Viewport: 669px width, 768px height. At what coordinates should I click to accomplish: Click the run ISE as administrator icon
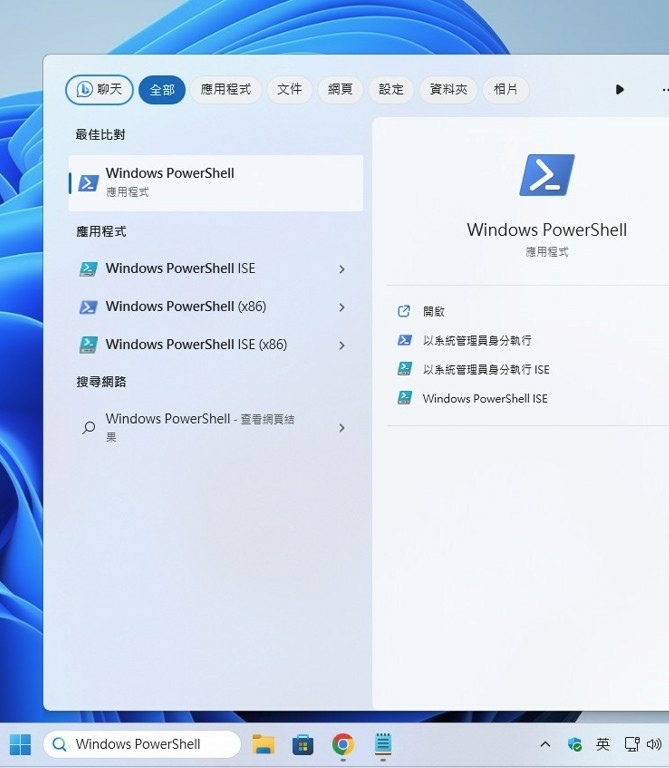point(405,369)
